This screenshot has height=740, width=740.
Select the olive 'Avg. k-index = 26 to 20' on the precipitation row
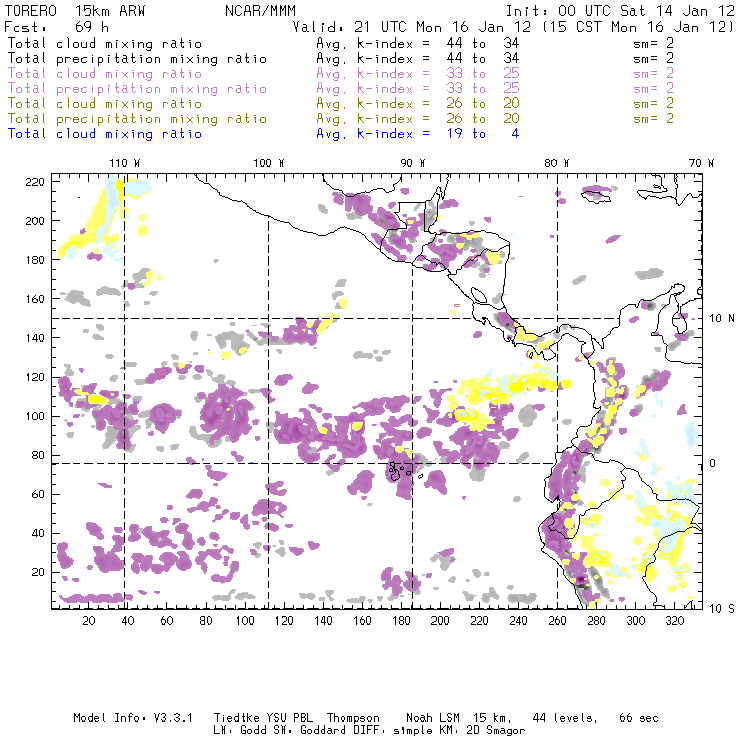pos(418,118)
